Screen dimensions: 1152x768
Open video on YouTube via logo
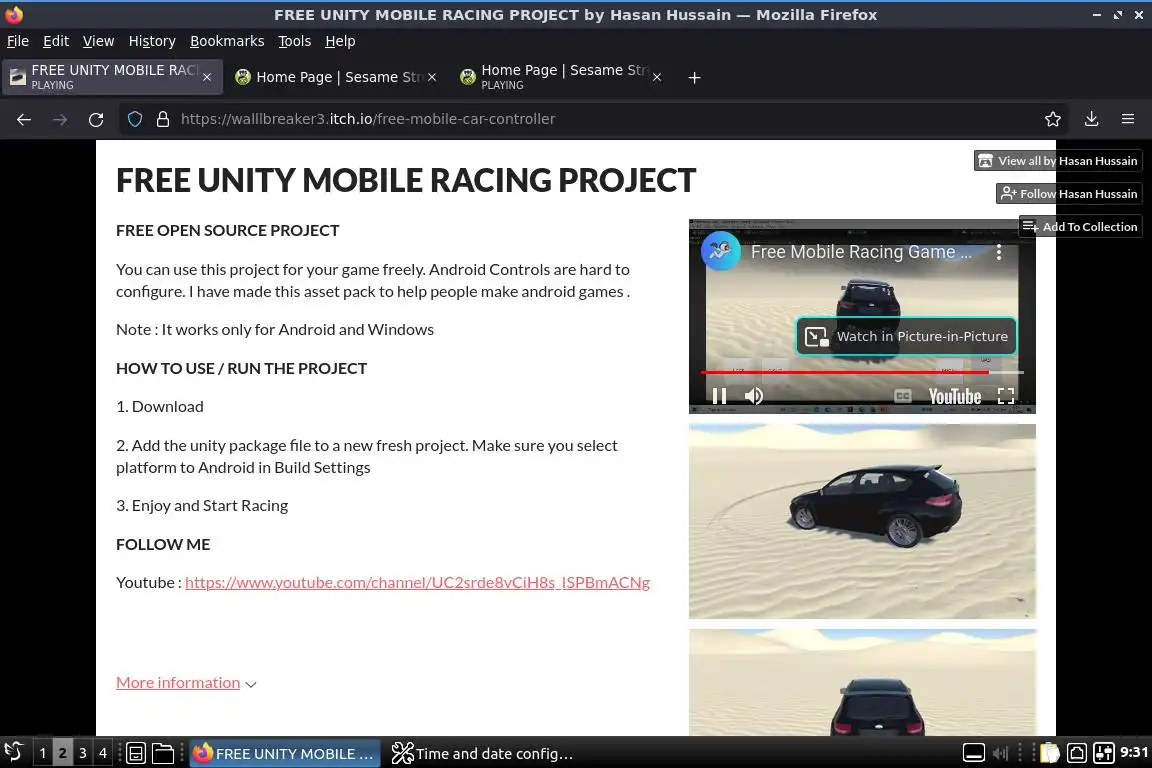point(954,397)
